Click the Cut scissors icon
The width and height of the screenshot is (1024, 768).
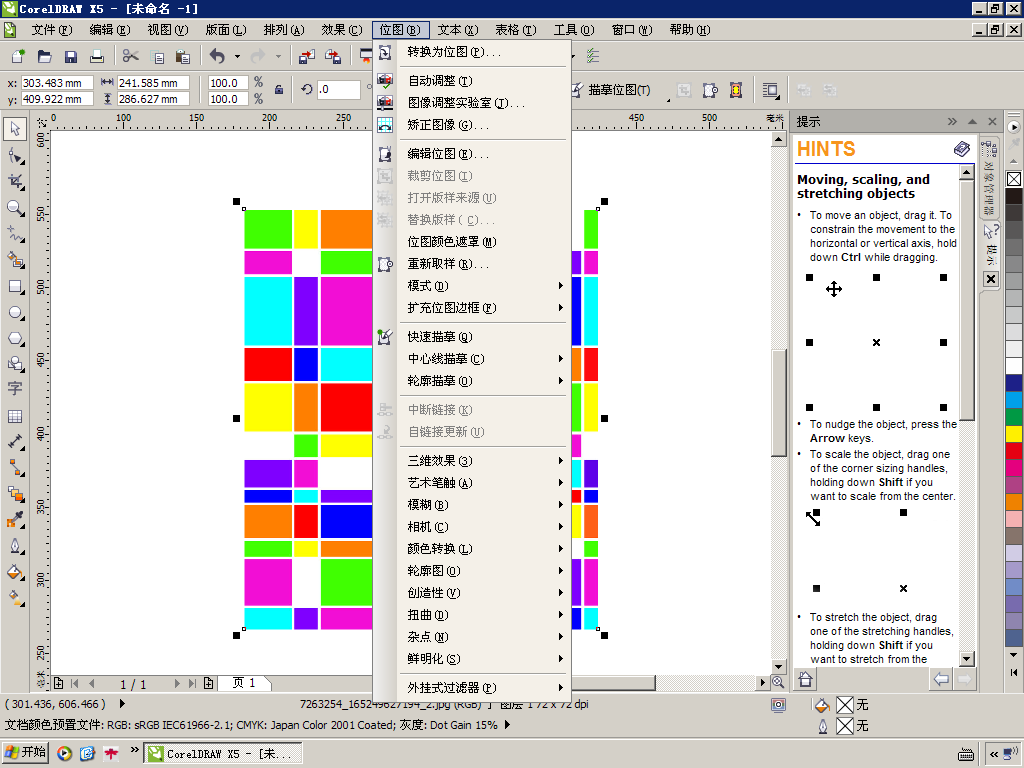[131, 57]
